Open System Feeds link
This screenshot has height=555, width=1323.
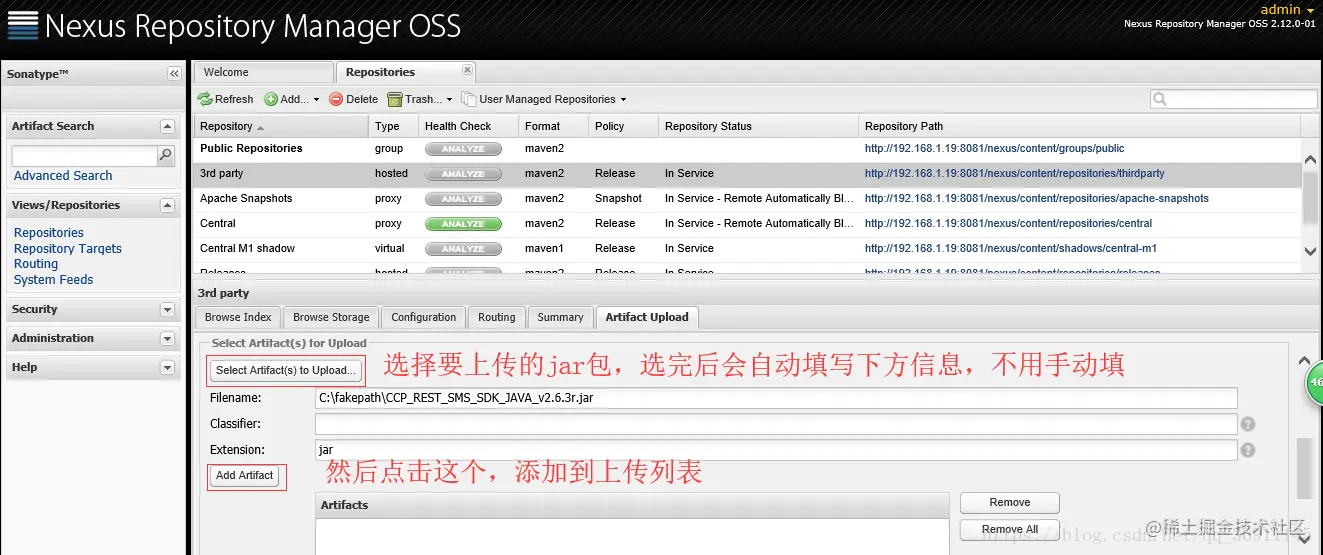coord(54,280)
